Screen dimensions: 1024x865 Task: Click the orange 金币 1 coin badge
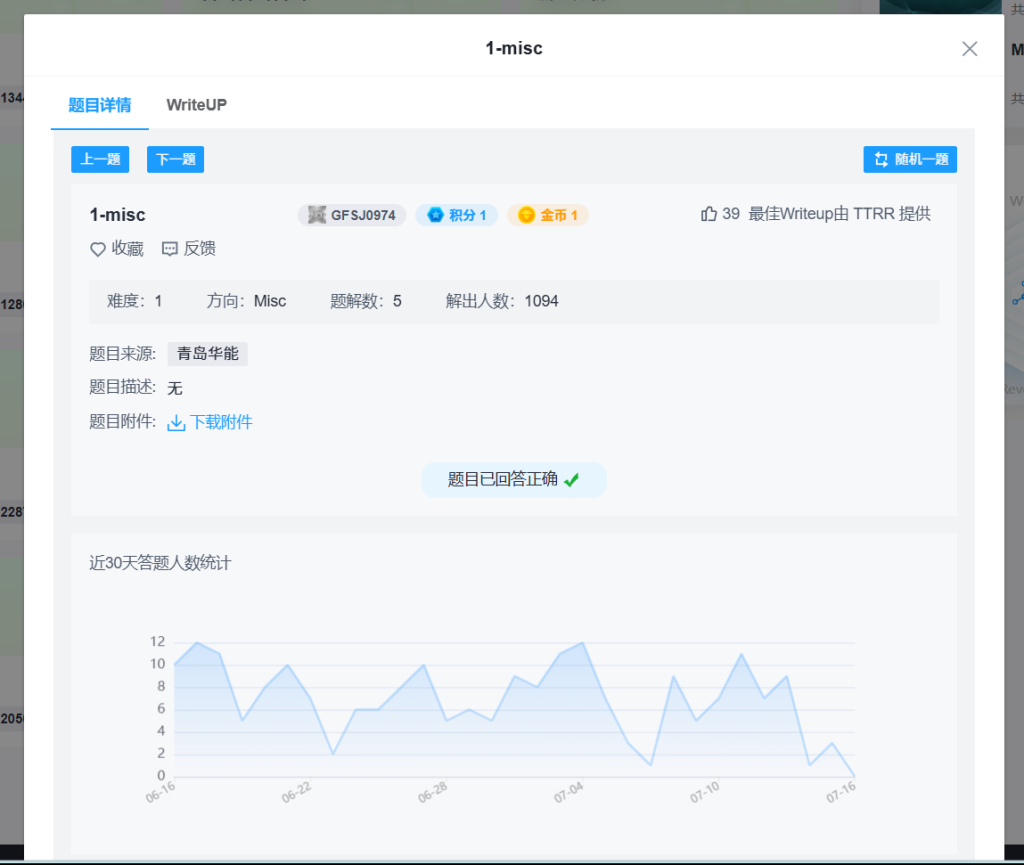[x=548, y=215]
